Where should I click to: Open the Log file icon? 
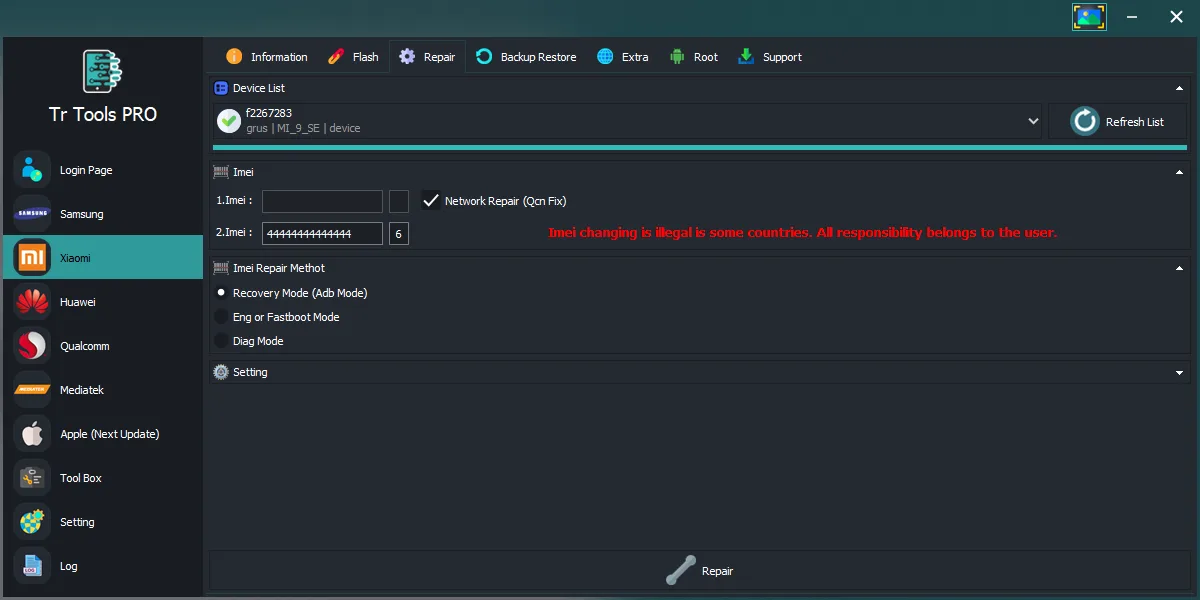coord(32,565)
